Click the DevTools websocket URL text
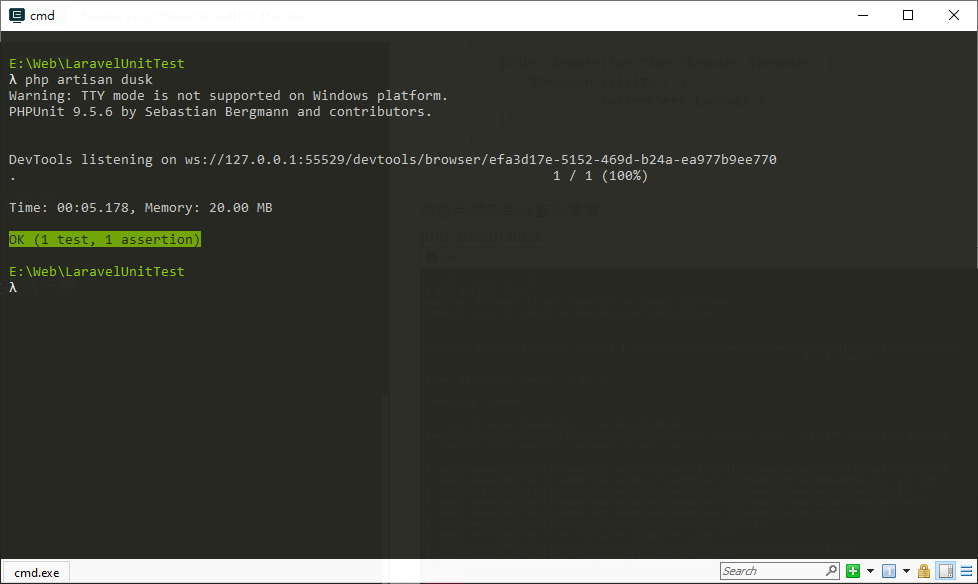This screenshot has width=978, height=584. click(x=480, y=160)
